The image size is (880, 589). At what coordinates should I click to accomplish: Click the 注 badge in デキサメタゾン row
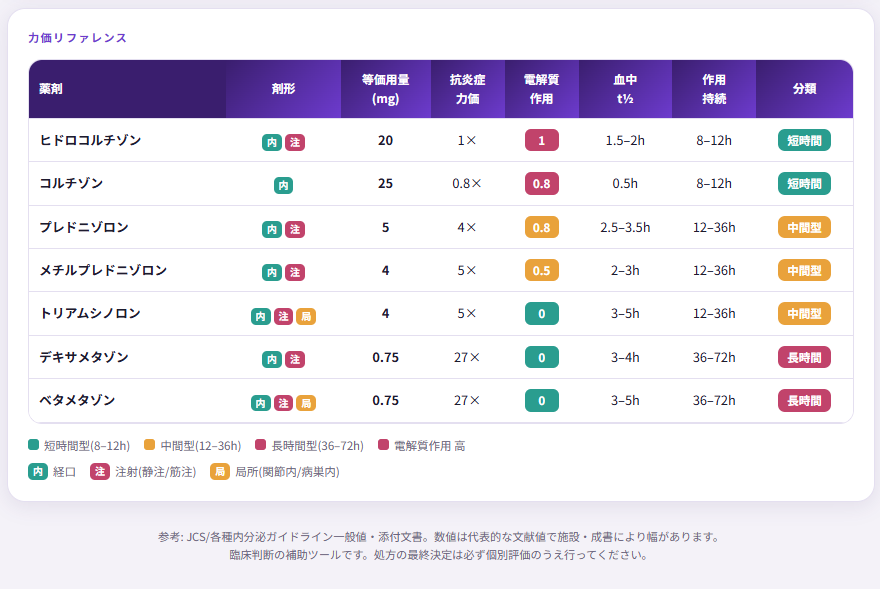point(295,359)
